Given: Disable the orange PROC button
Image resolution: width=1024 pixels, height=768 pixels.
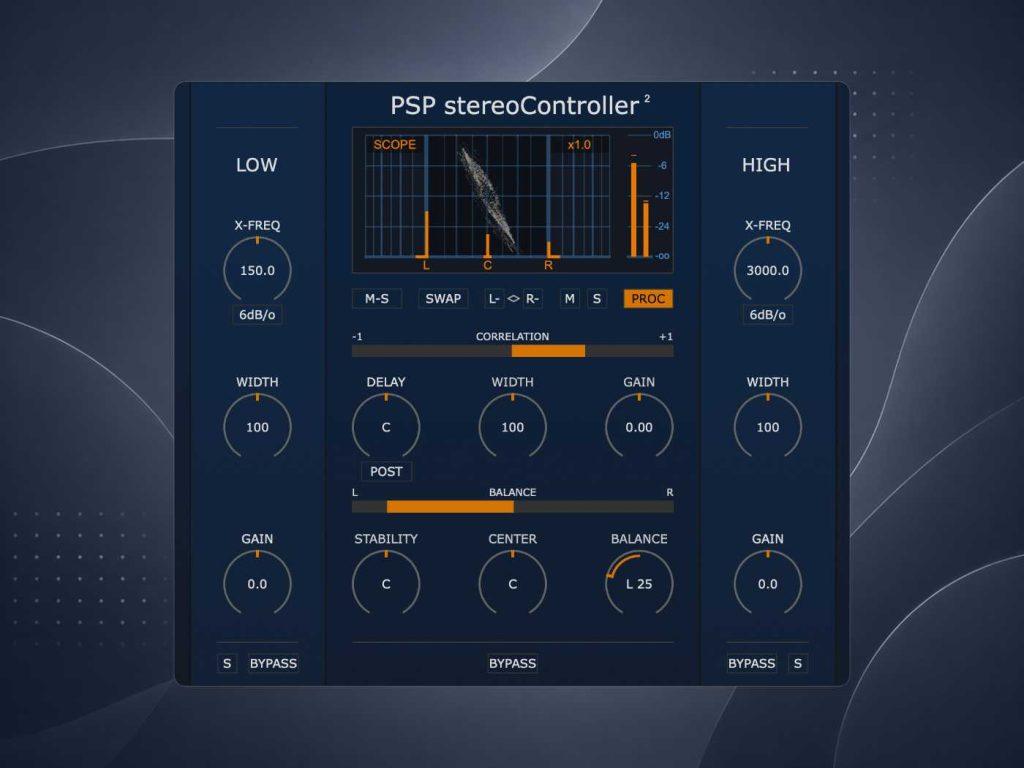Looking at the screenshot, I should click(648, 298).
